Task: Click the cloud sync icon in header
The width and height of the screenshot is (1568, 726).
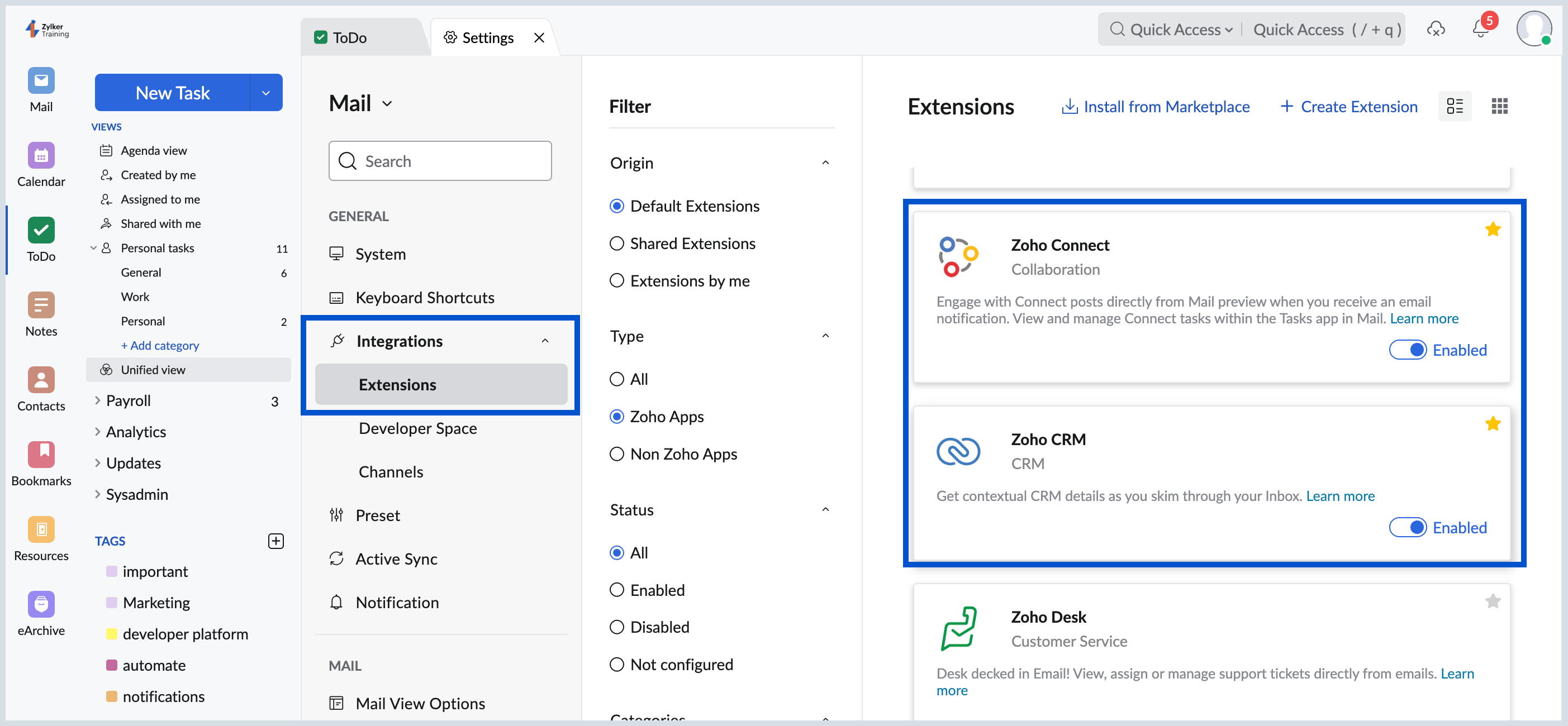Action: (1436, 29)
